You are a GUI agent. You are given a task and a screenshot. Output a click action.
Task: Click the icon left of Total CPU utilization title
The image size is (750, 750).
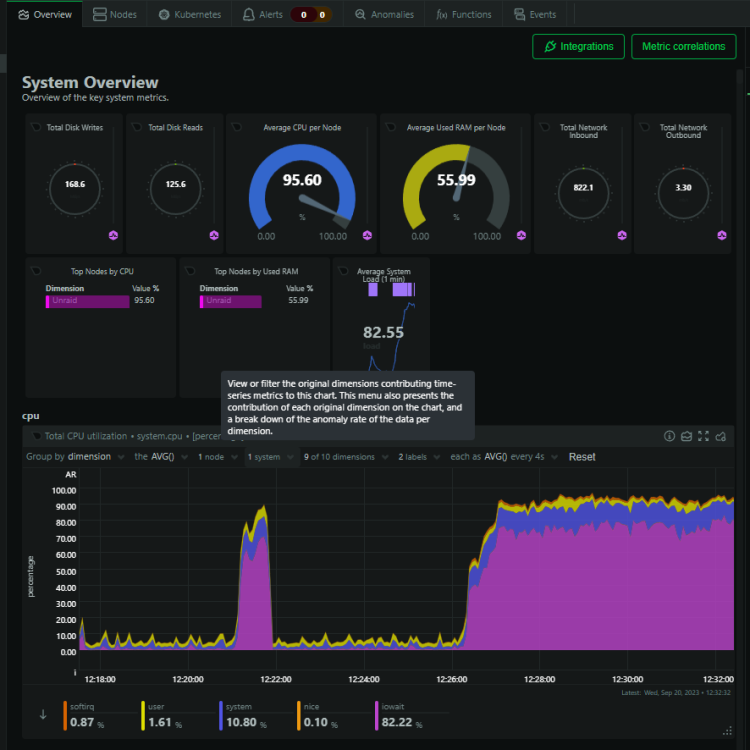coord(36,436)
